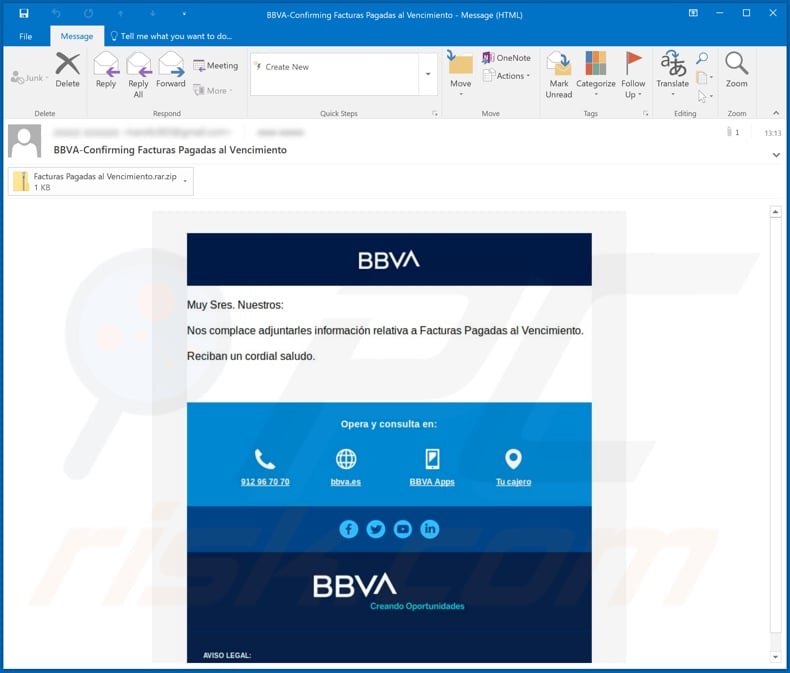
Task: Click Reply All
Action: click(139, 75)
